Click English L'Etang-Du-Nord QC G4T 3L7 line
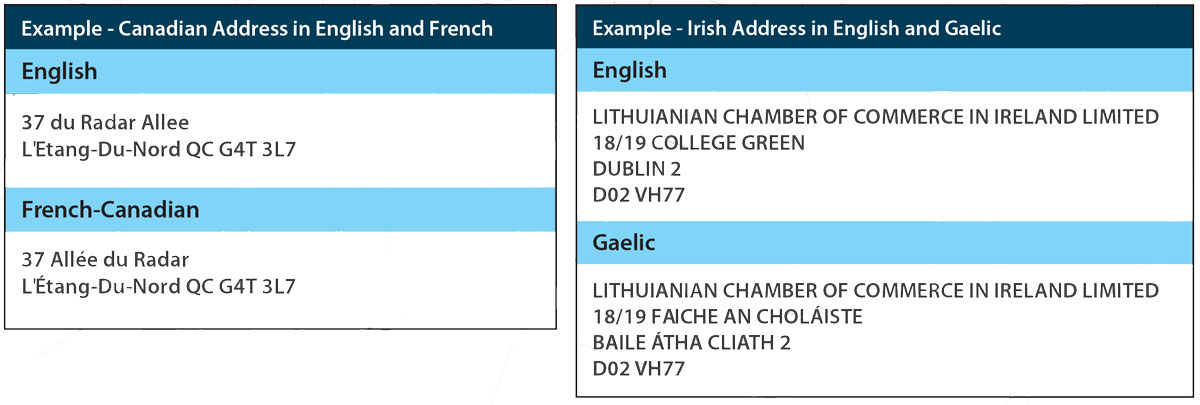The image size is (1200, 405). pyautogui.click(x=158, y=150)
